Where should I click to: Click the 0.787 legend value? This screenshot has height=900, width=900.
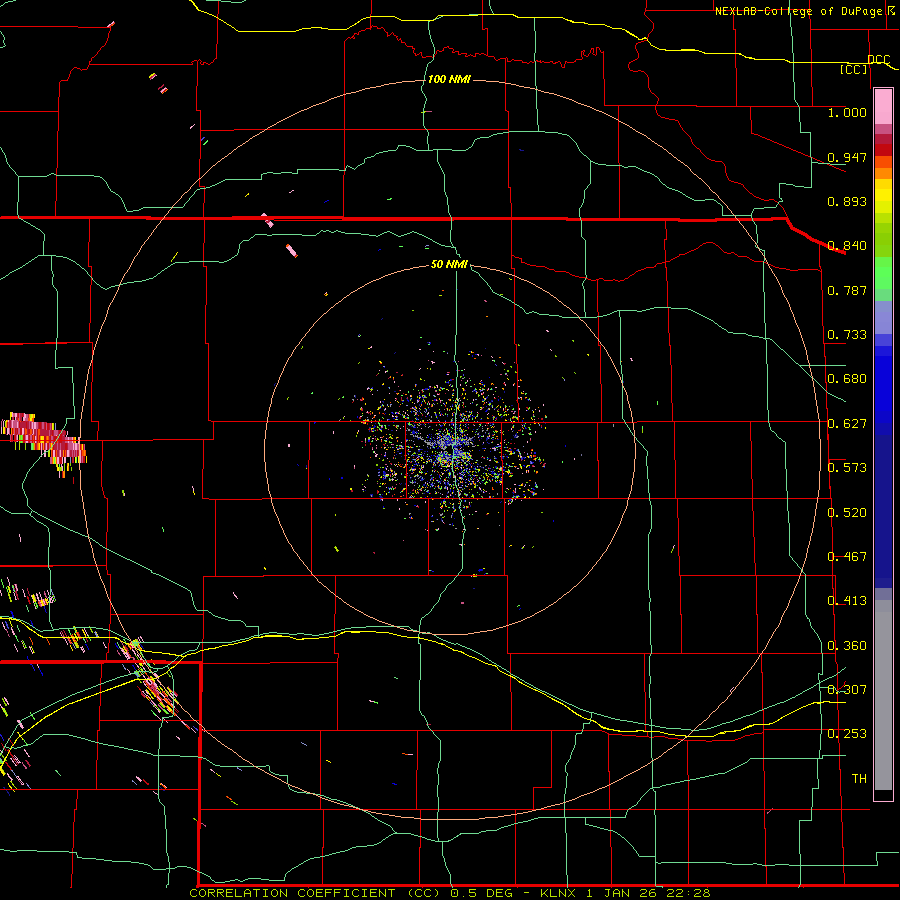click(847, 290)
